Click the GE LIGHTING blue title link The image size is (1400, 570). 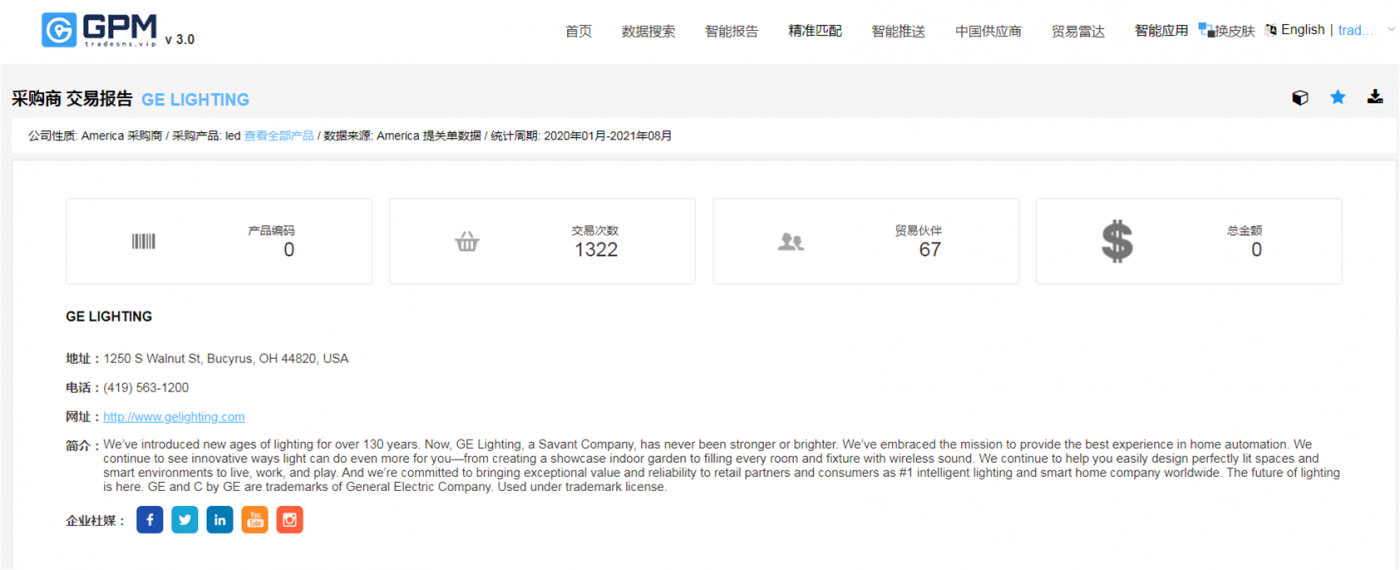click(x=195, y=99)
